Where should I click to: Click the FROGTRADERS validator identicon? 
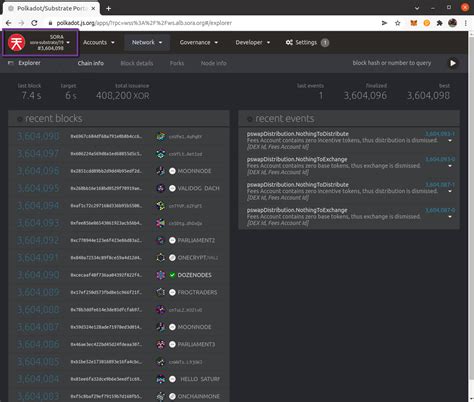point(161,292)
